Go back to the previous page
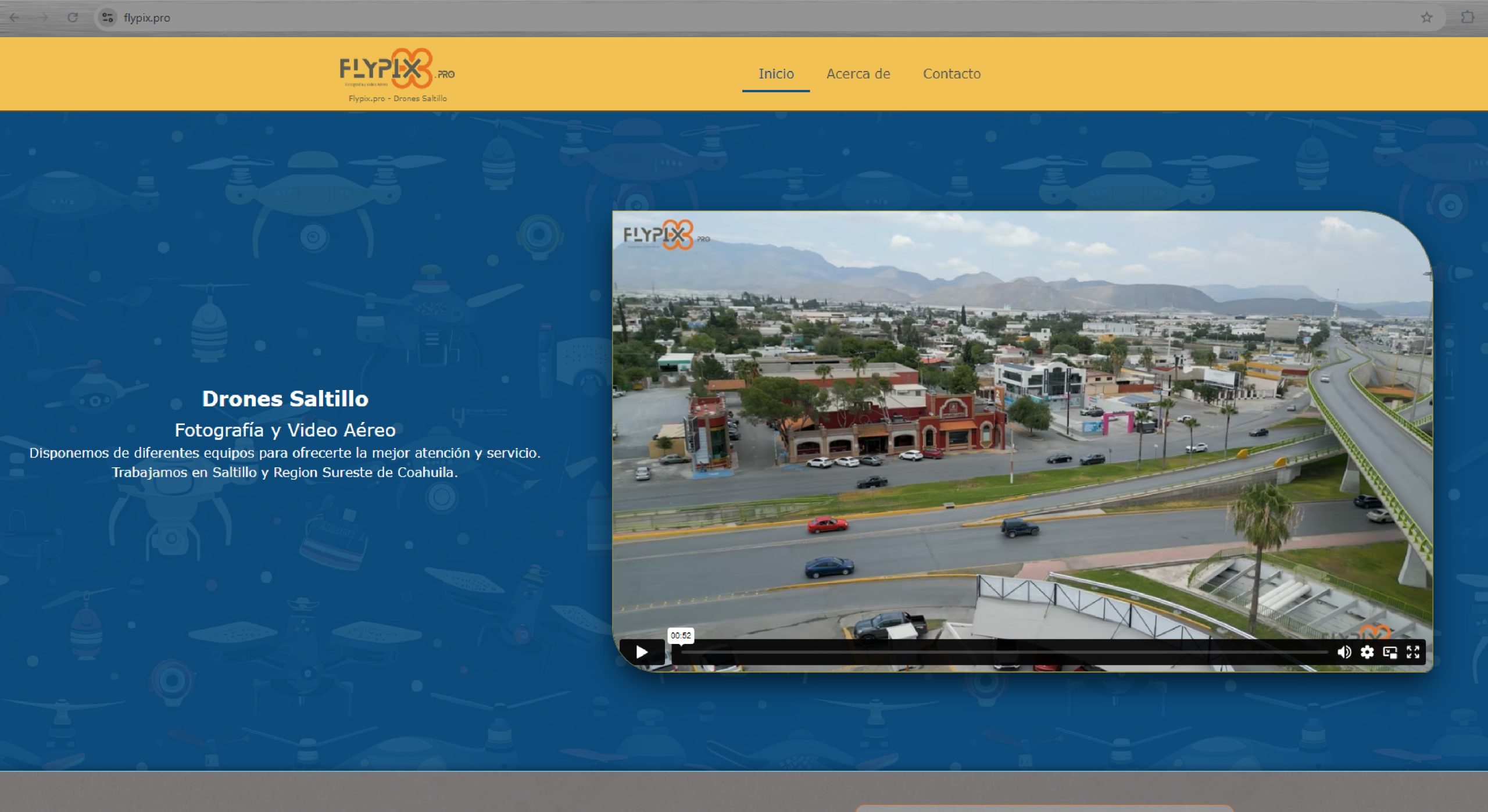The height and width of the screenshot is (812, 1488). pyautogui.click(x=15, y=17)
